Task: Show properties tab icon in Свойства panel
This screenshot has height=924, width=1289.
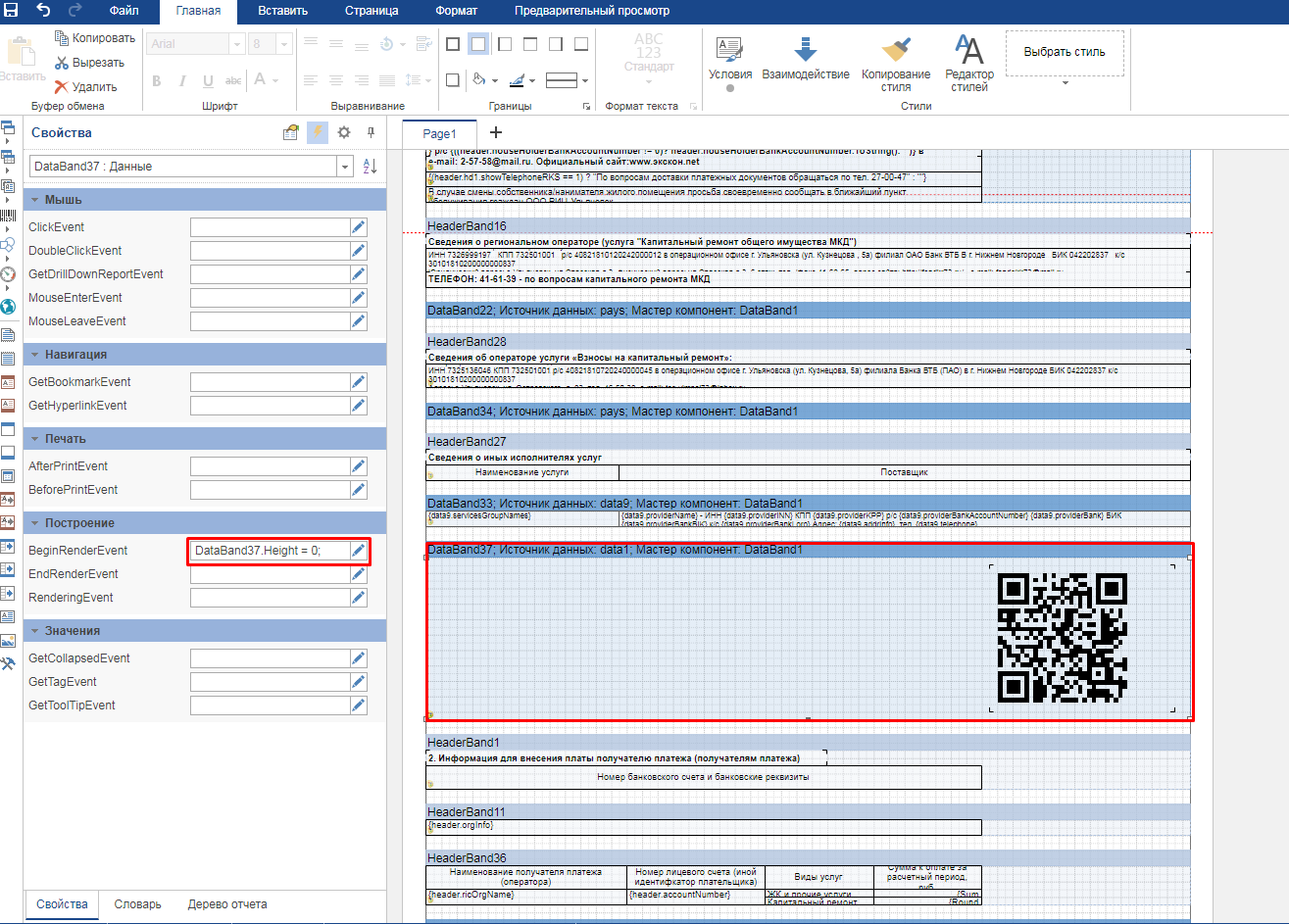Action: 291,133
